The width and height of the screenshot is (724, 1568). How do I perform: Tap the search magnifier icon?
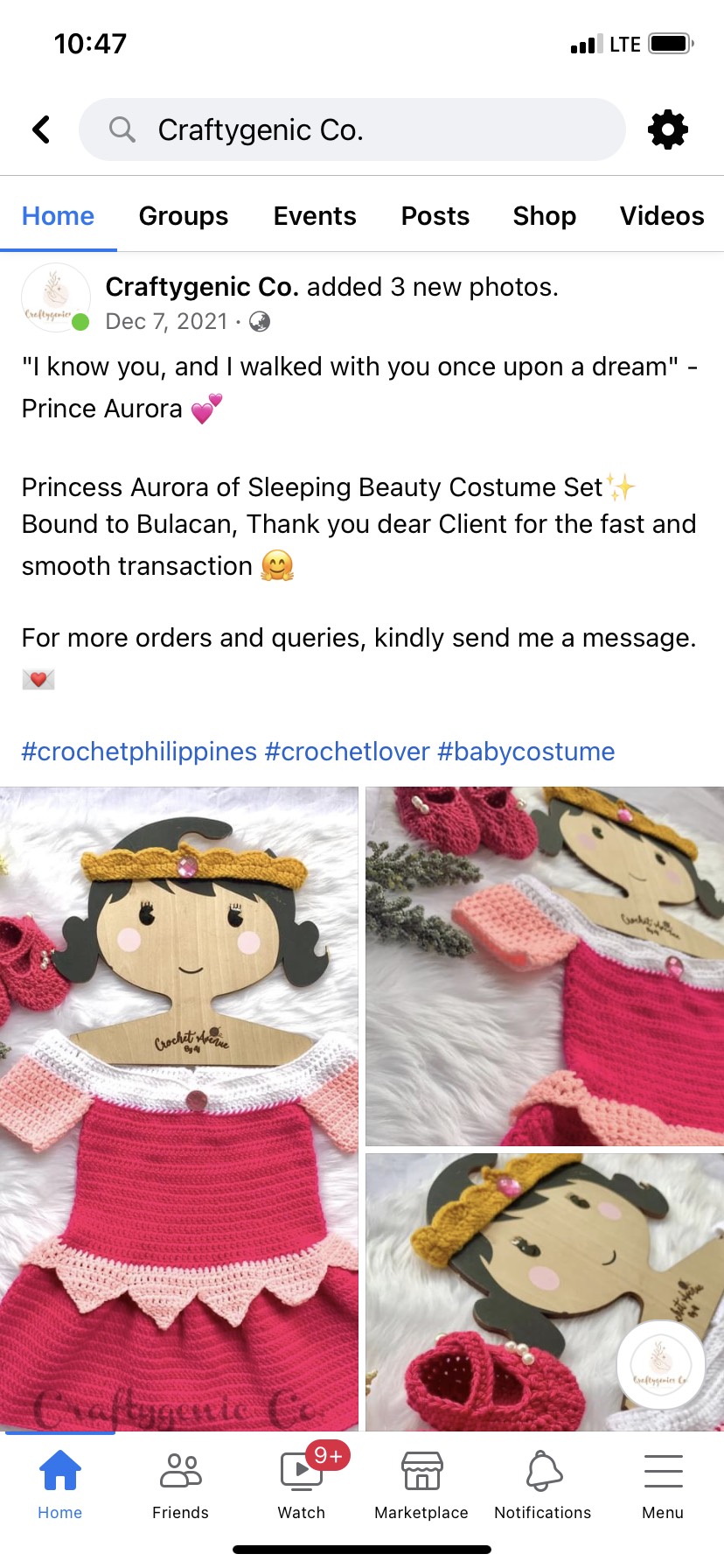(122, 129)
